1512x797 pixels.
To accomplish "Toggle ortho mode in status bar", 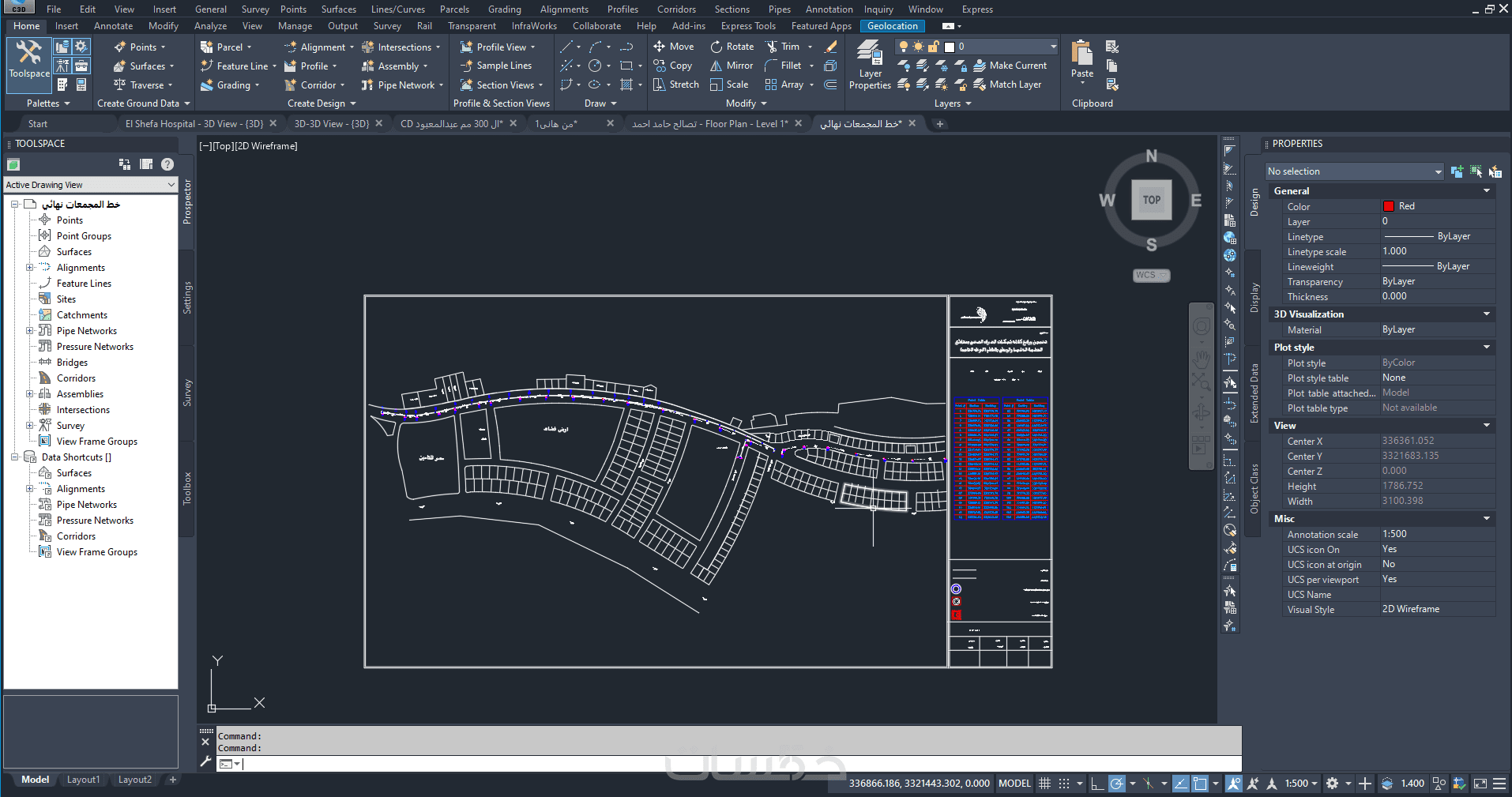I will tap(1096, 784).
